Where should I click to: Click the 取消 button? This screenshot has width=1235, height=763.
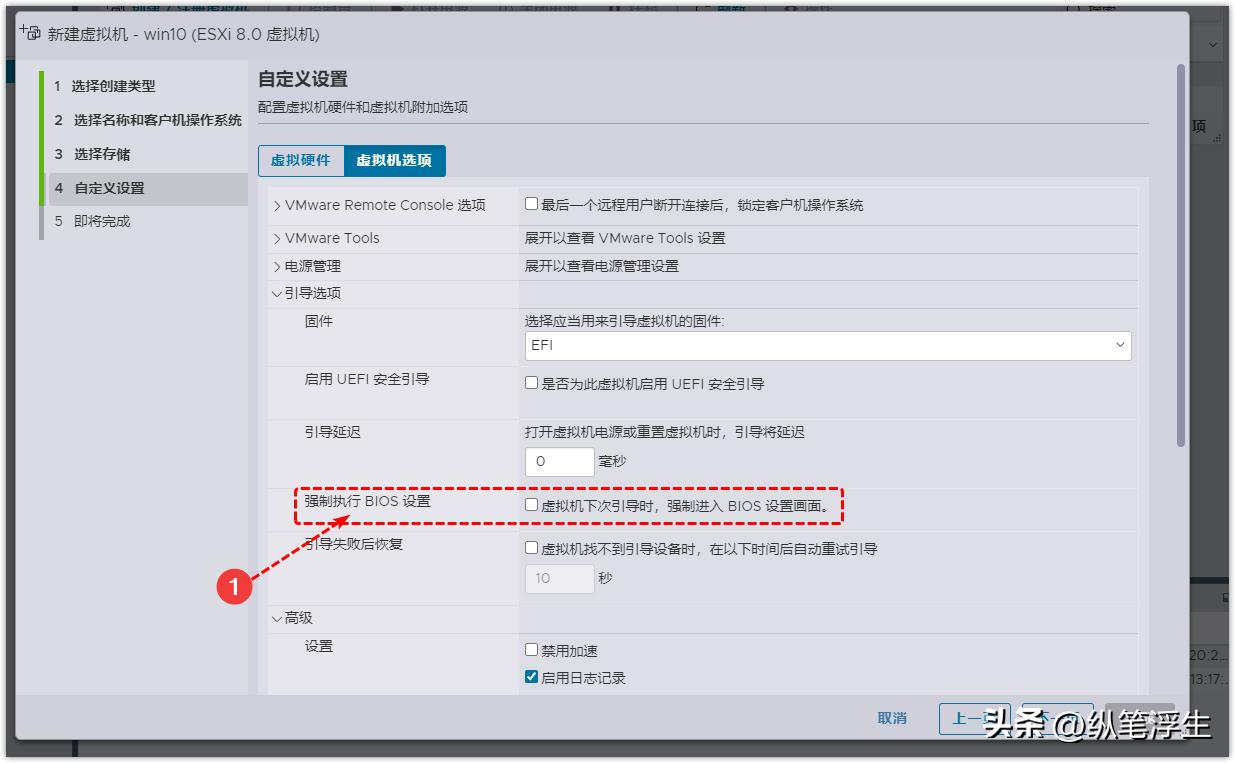(x=891, y=718)
